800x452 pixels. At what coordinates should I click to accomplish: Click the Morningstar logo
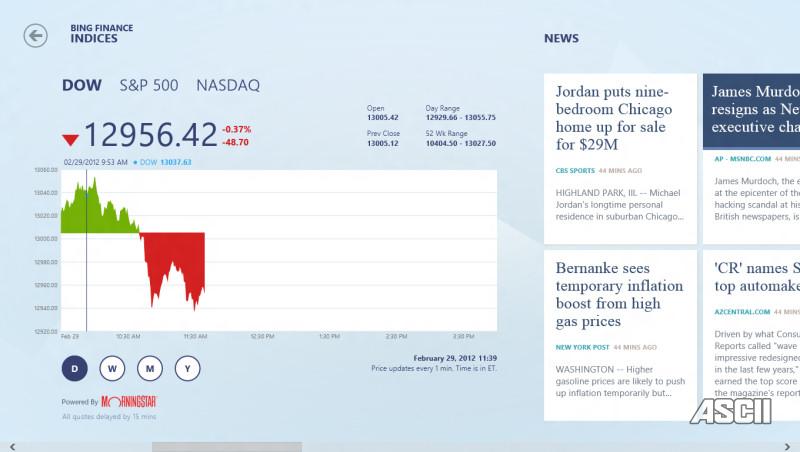coord(128,402)
